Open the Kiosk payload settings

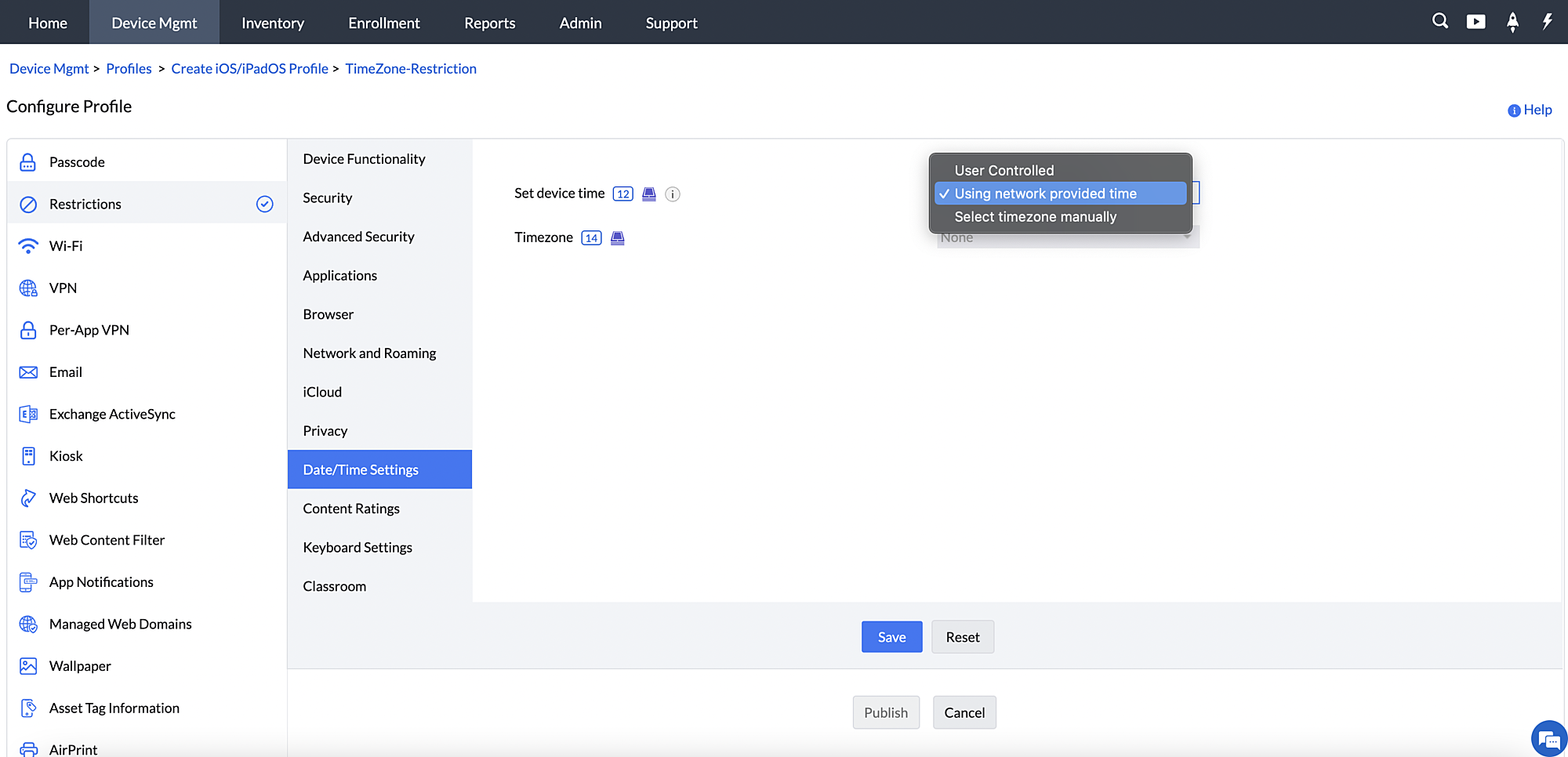66,456
